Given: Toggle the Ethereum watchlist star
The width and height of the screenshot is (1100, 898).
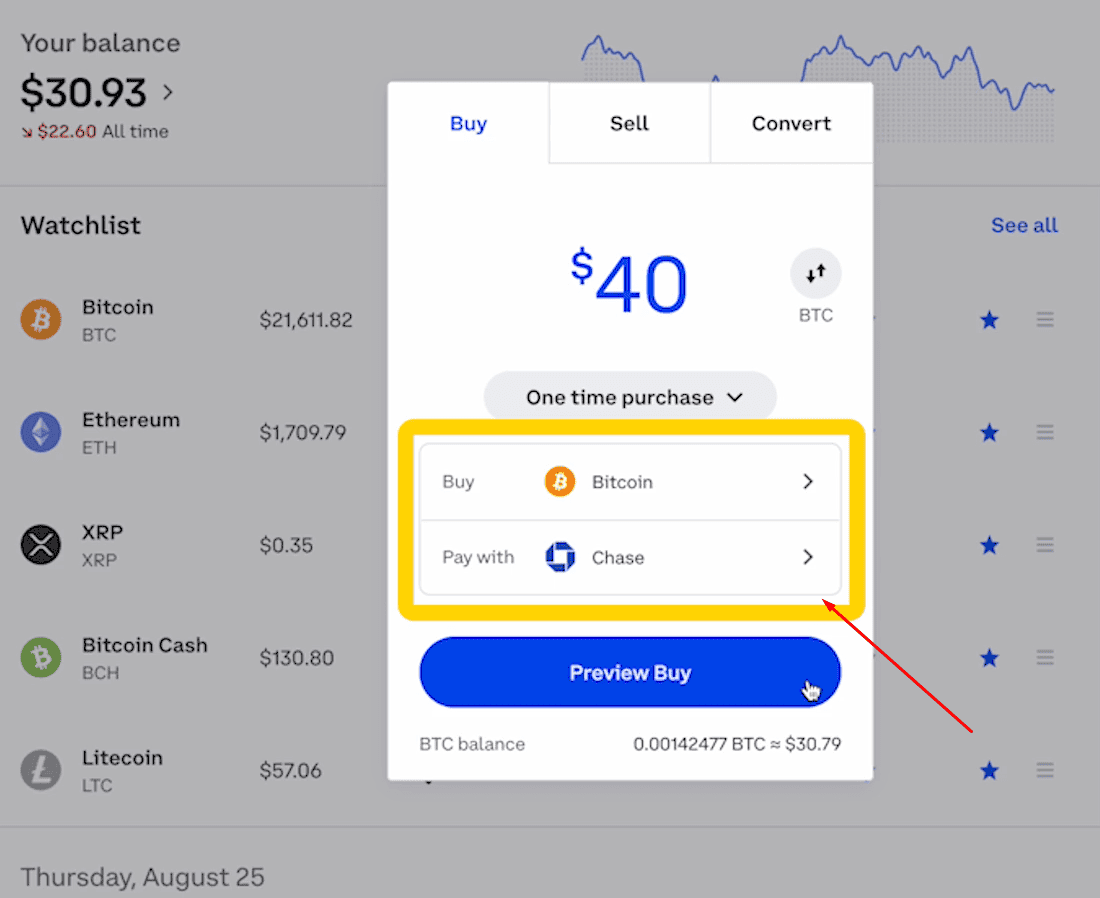Looking at the screenshot, I should tap(989, 432).
